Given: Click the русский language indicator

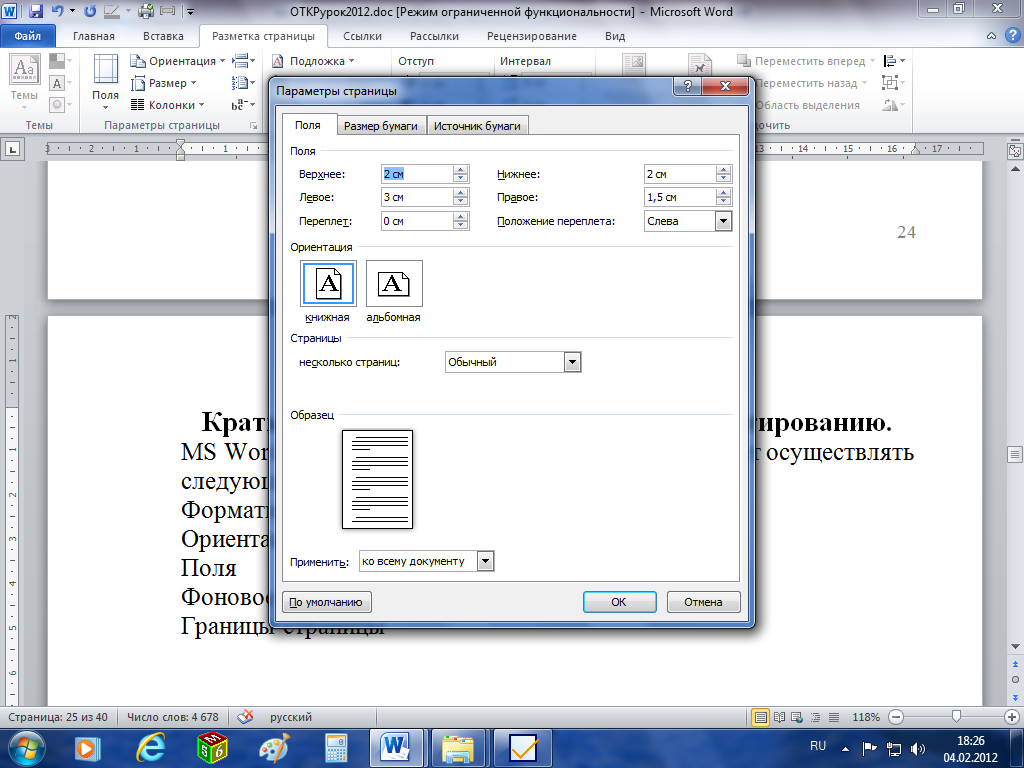Looking at the screenshot, I should 291,717.
